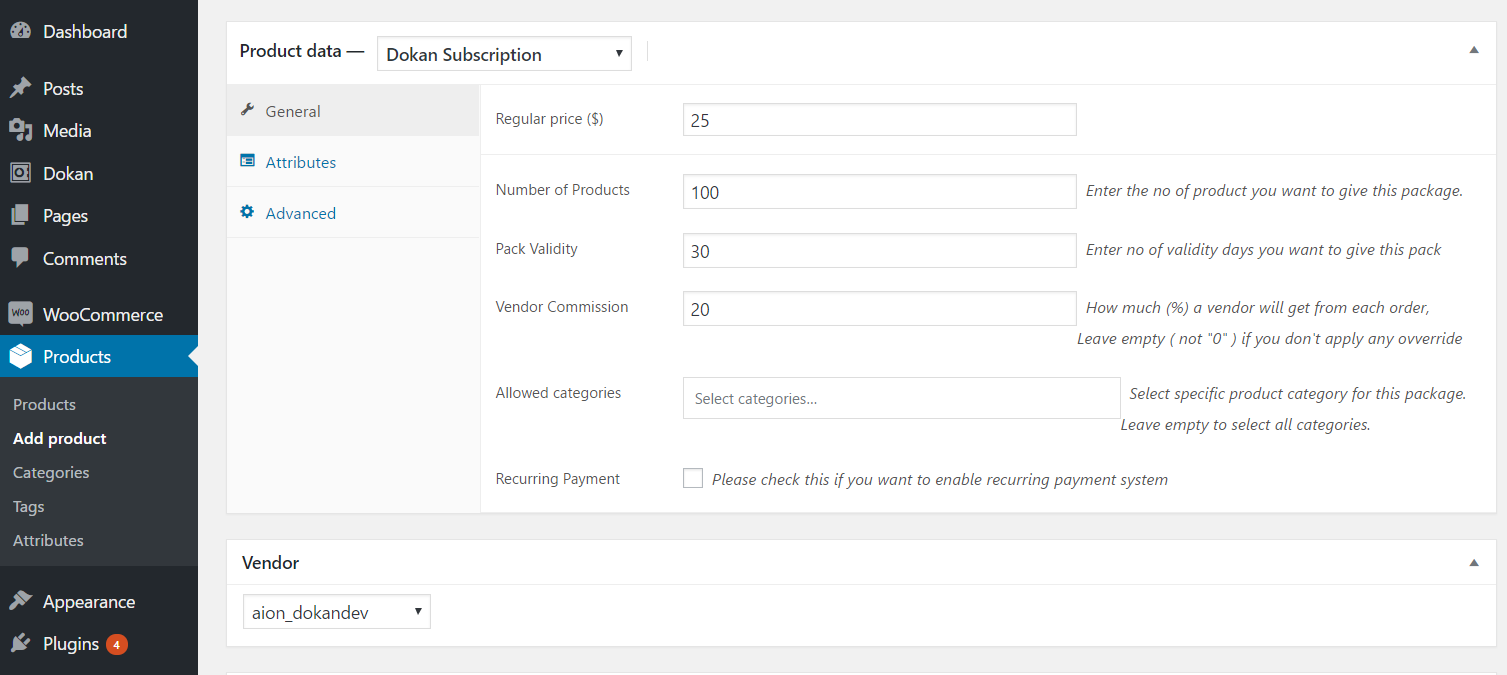Open Dokan in the admin menu

pos(99,173)
